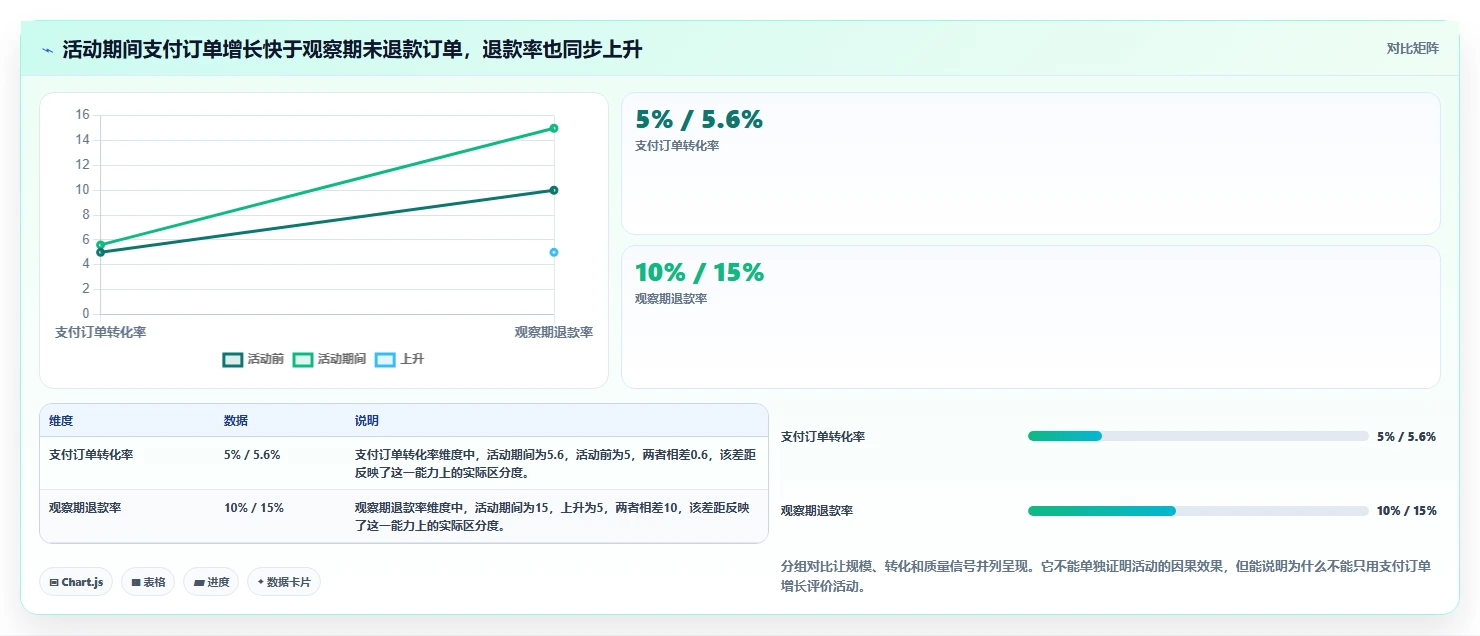Click the 进度 tag
Image resolution: width=1480 pixels, height=636 pixels.
coord(211,582)
